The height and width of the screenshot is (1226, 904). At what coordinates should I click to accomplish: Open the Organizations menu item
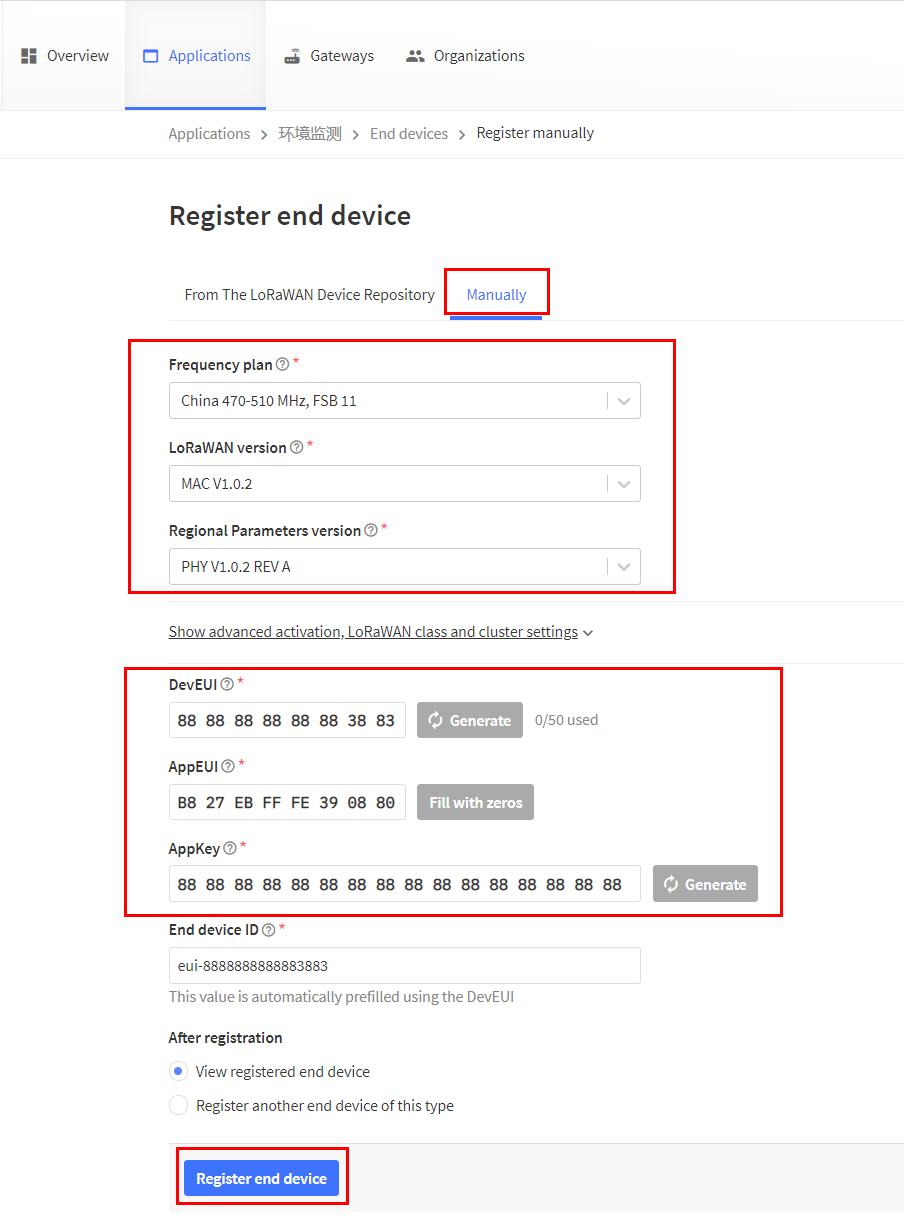click(465, 56)
